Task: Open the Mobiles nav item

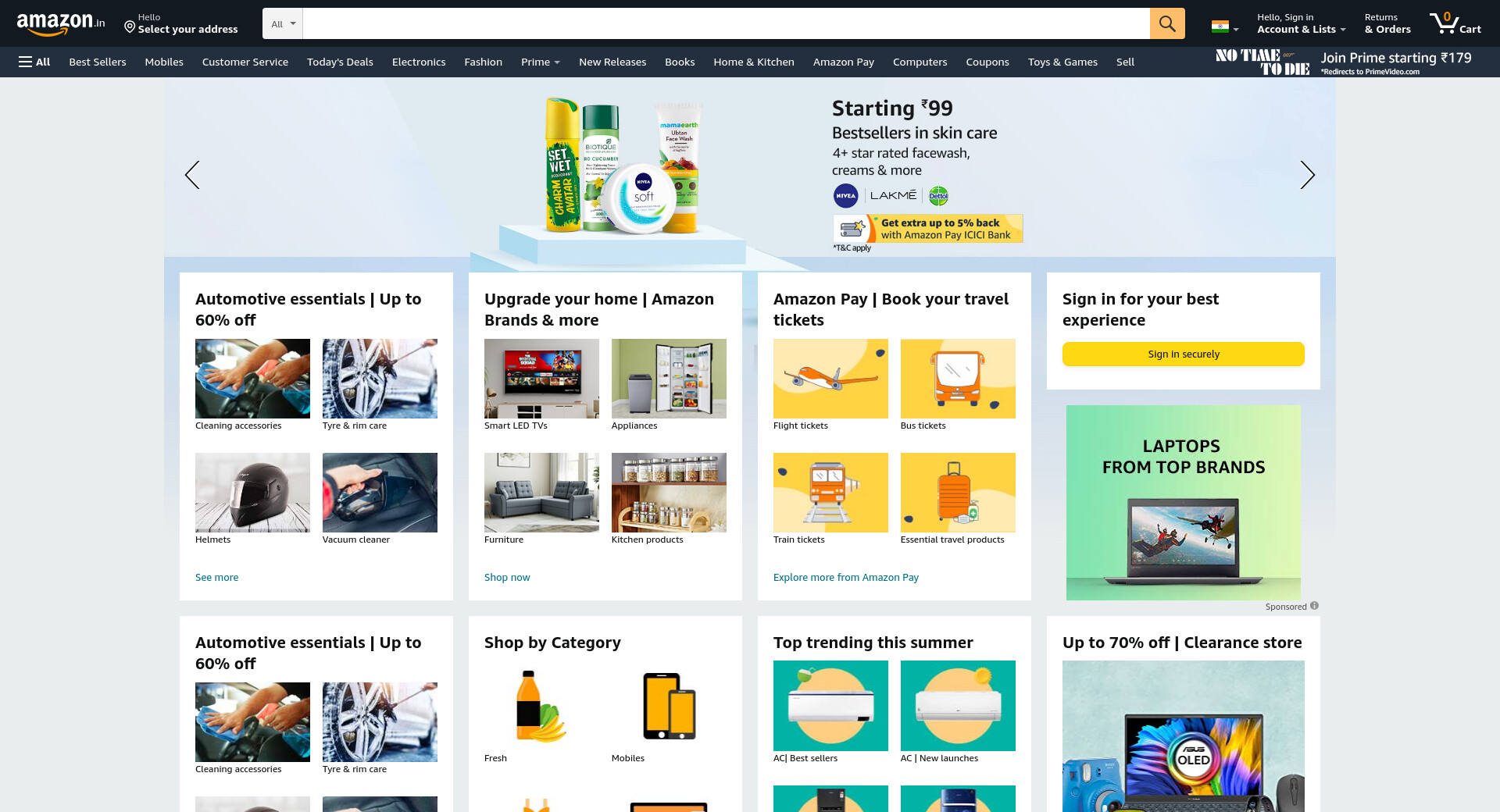Action: click(164, 62)
